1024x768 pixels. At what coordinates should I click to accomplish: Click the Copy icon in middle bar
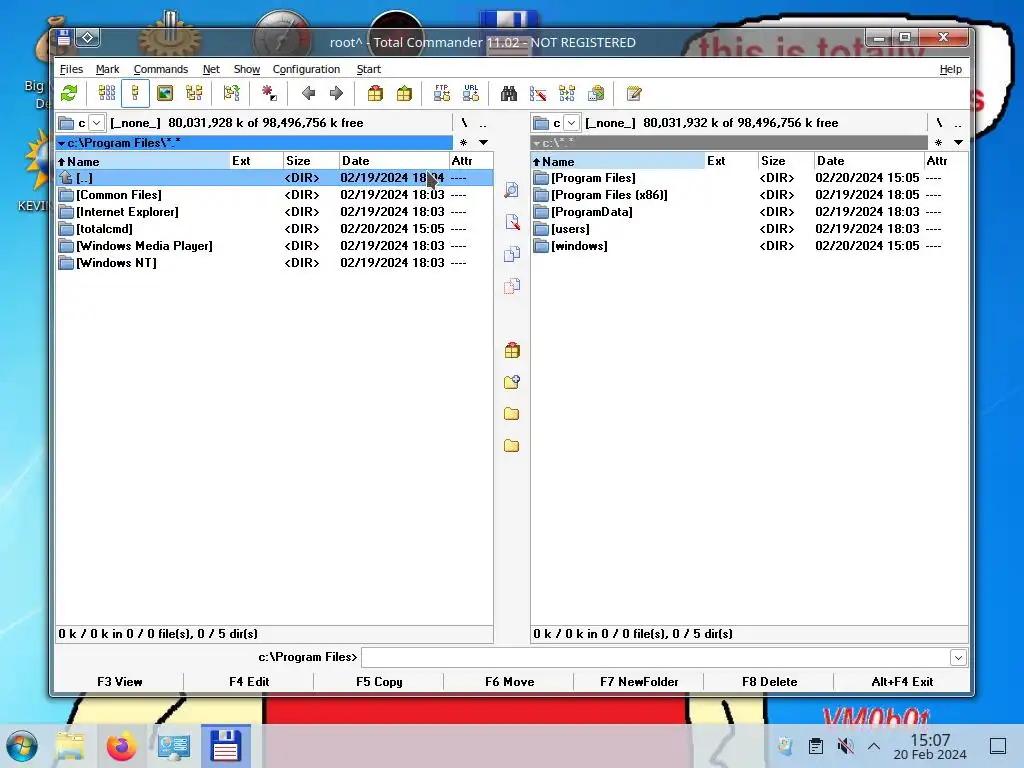[x=512, y=254]
